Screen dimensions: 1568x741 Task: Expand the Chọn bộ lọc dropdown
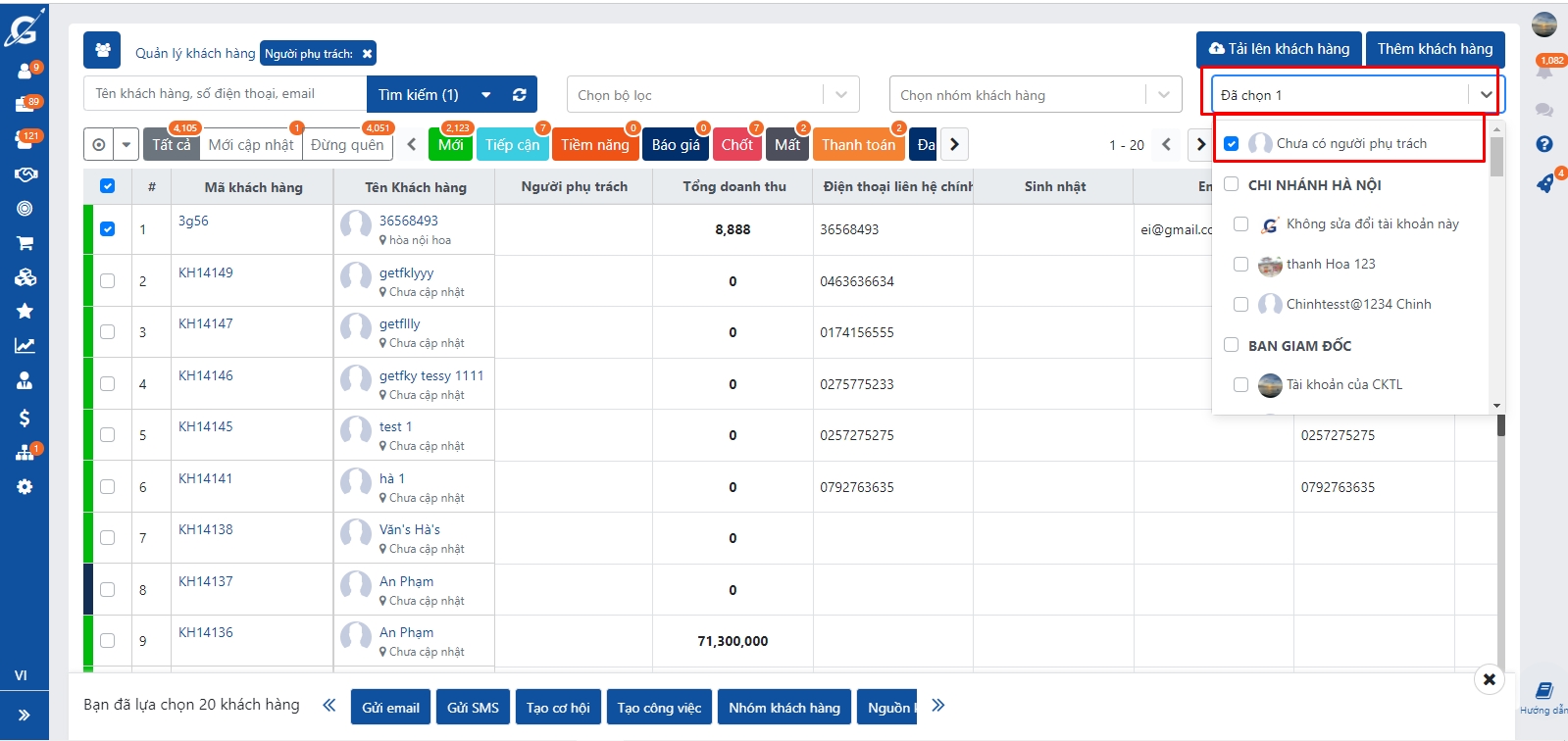(x=840, y=95)
